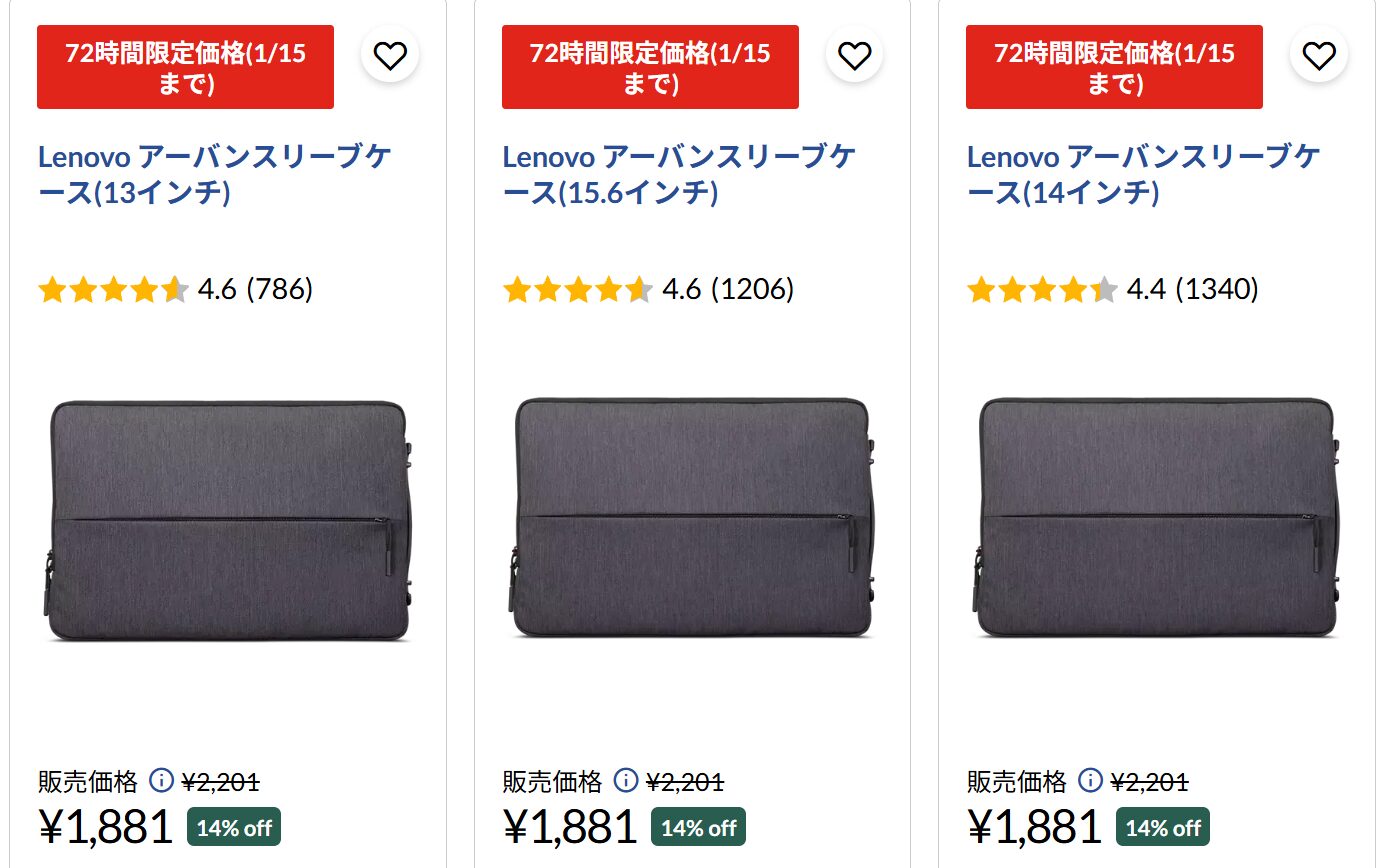This screenshot has height=868, width=1382.
Task: Toggle the wishlist heart on the left product
Action: point(389,55)
